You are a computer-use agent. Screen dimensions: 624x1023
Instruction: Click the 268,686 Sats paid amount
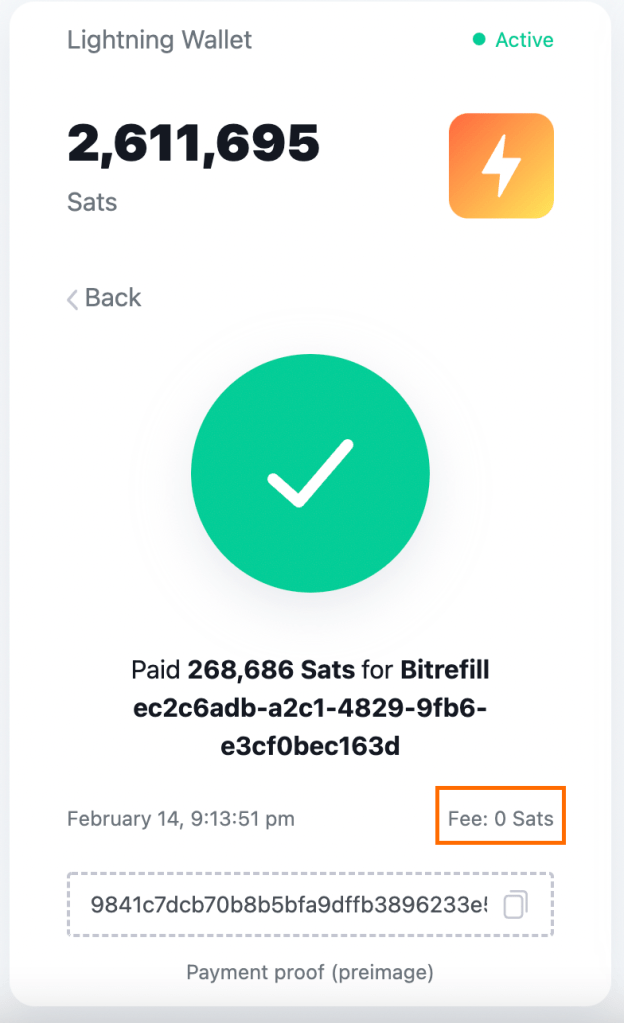(270, 669)
